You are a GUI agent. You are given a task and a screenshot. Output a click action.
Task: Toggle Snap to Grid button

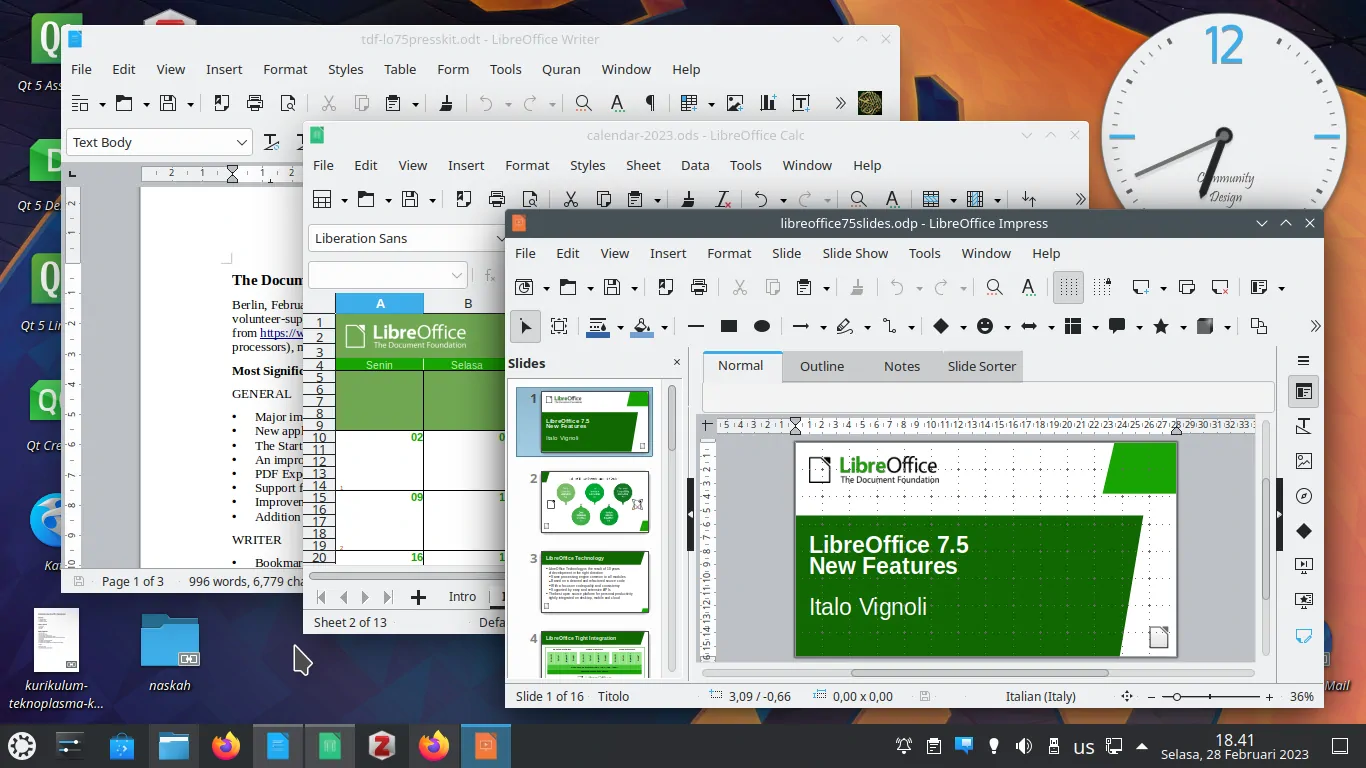[1102, 288]
